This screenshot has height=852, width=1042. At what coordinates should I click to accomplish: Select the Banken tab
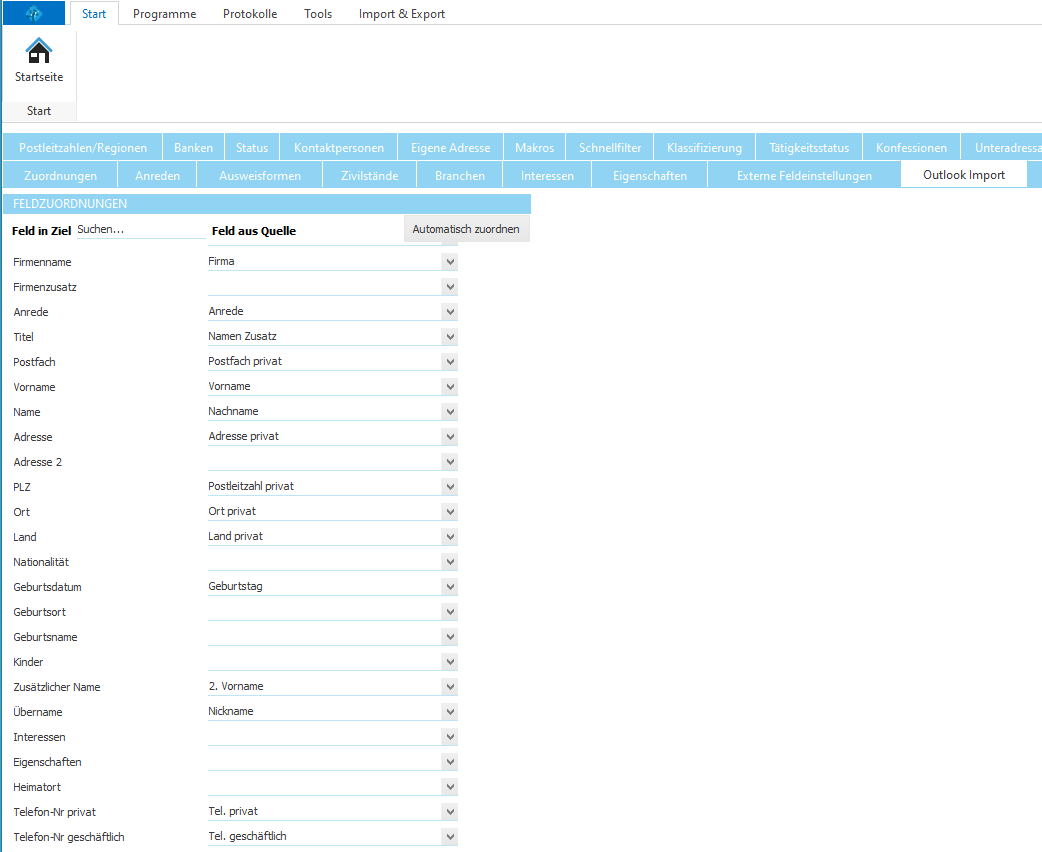click(193, 148)
